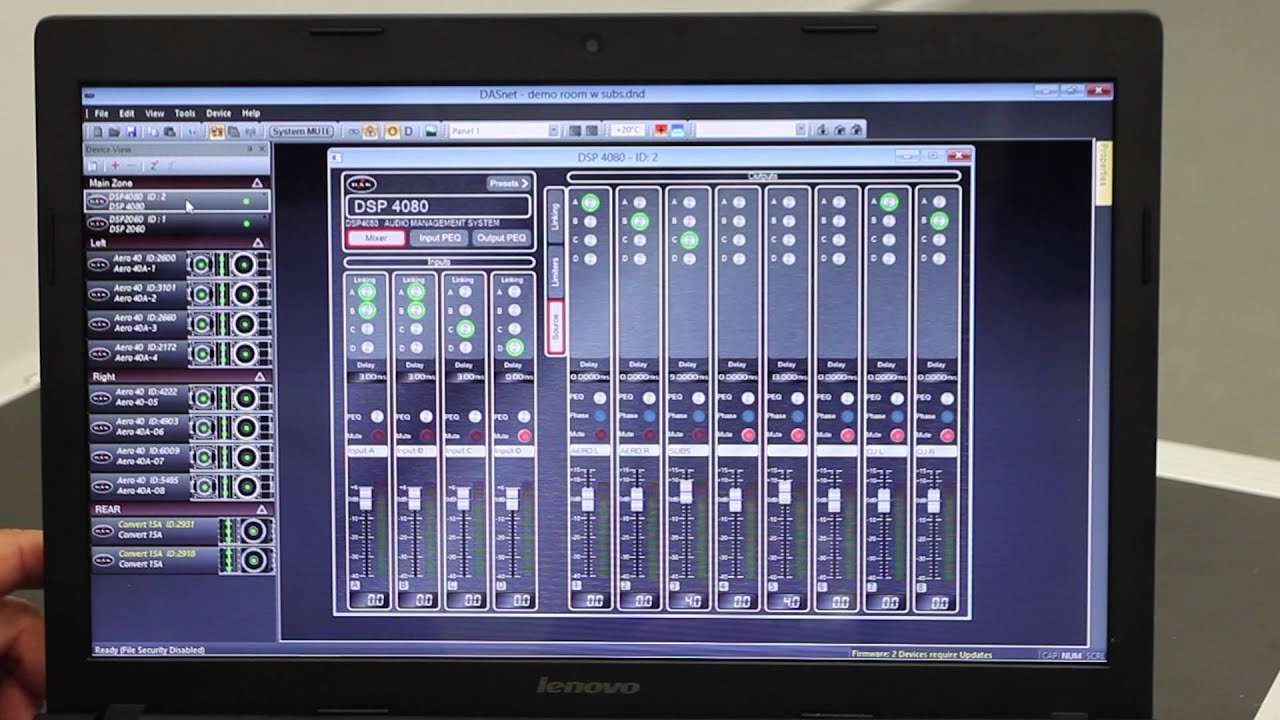Screen dimensions: 1280x720
Task: Collapse the Left group
Action: pos(258,243)
